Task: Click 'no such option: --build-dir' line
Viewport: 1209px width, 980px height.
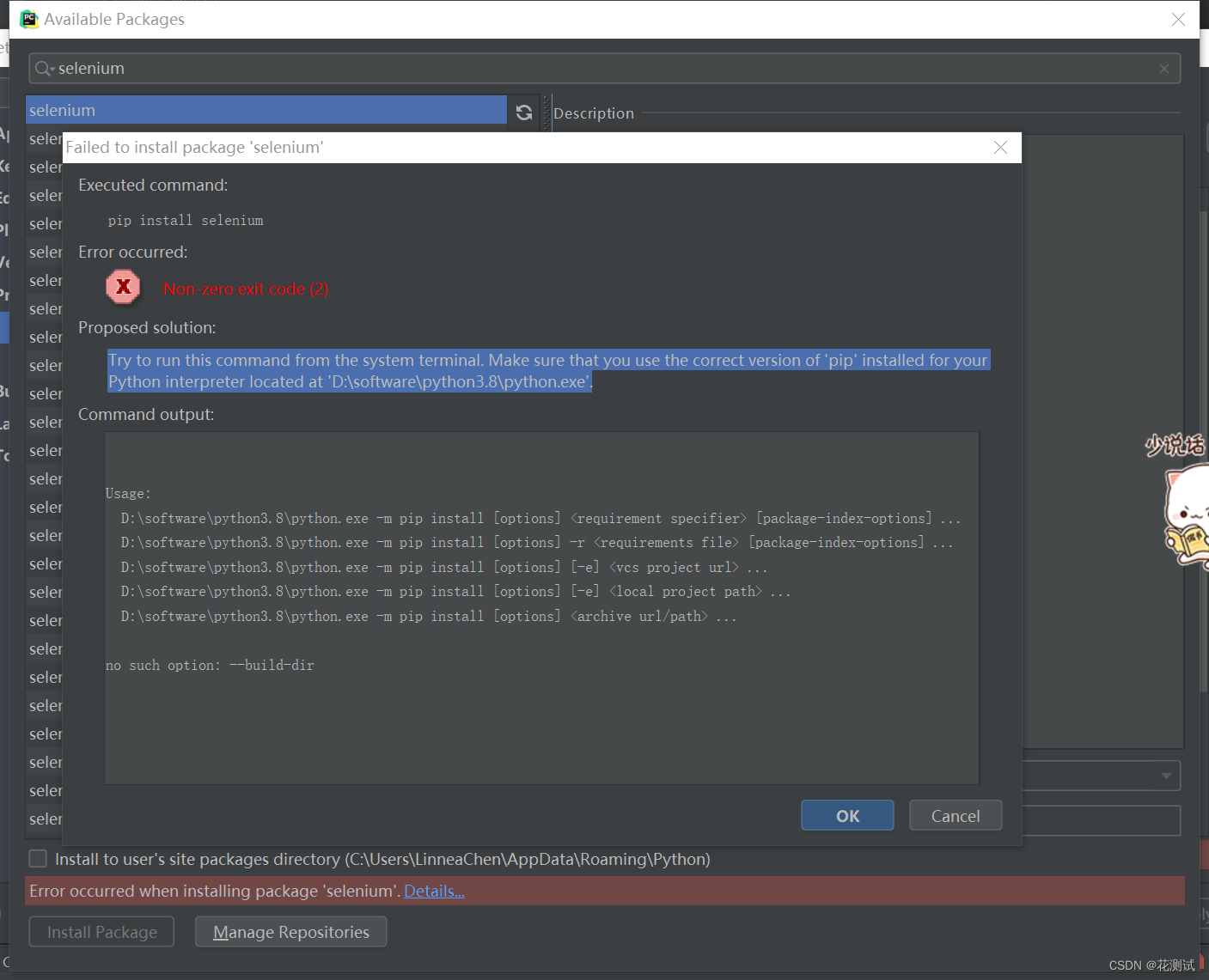Action: point(210,666)
